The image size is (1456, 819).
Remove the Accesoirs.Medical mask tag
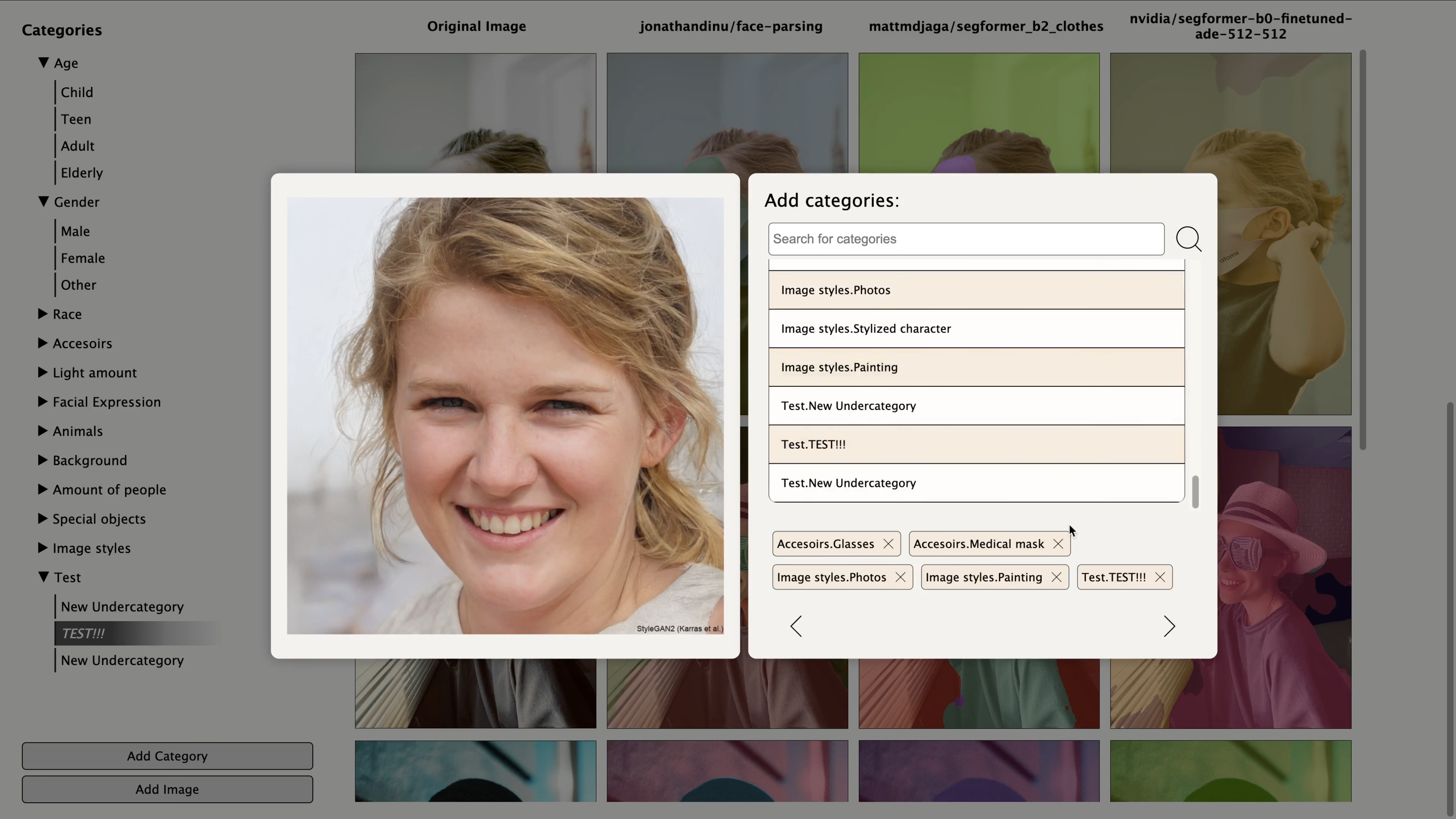tap(1057, 544)
